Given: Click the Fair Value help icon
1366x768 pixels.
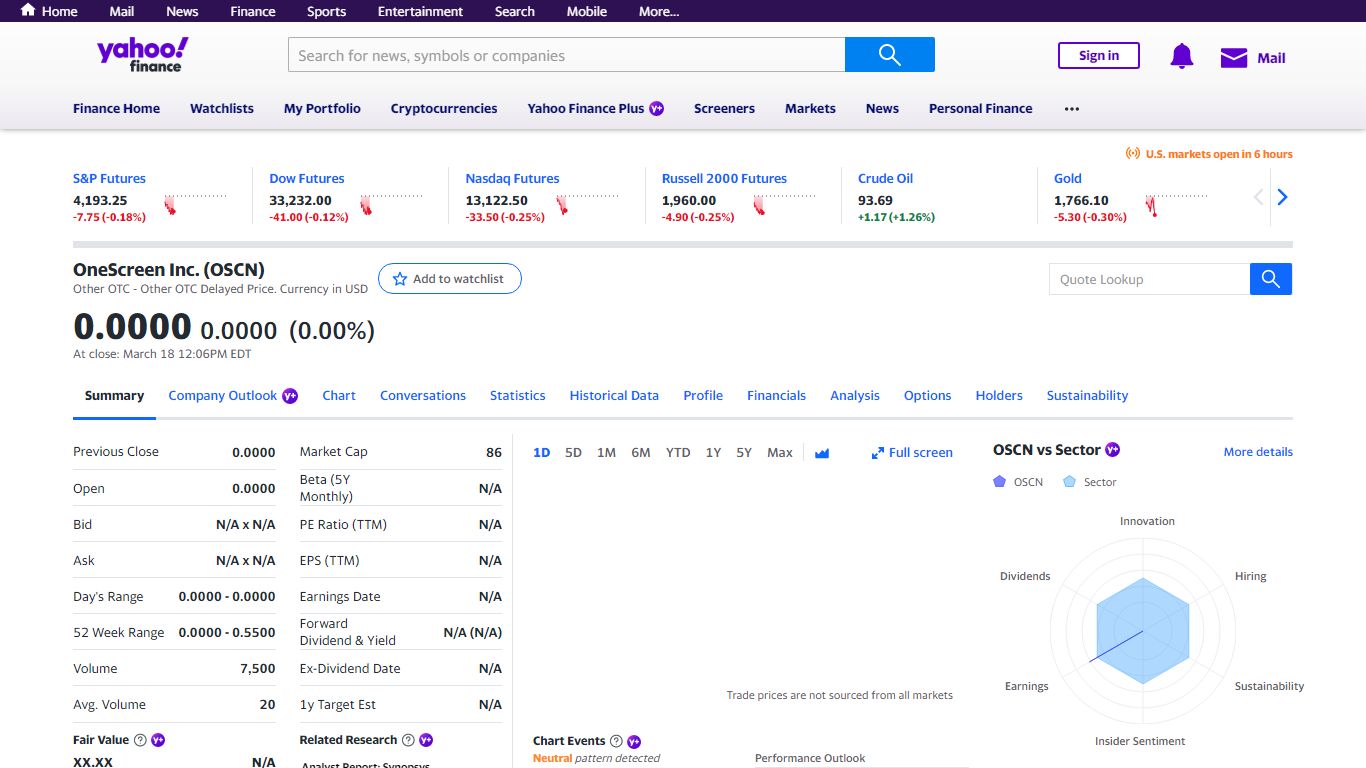Looking at the screenshot, I should coord(140,740).
